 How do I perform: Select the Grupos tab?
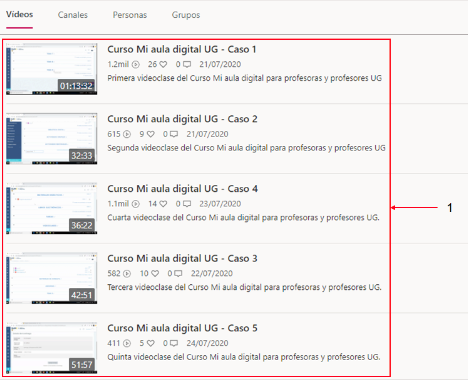coord(186,15)
